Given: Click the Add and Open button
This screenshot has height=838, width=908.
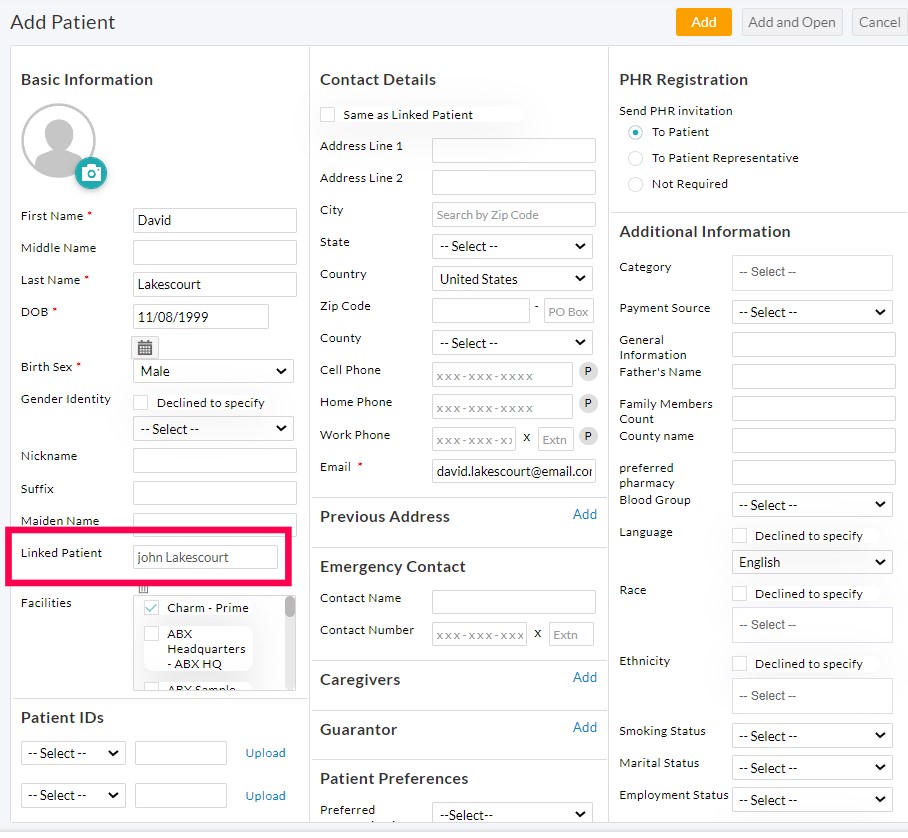Looking at the screenshot, I should click(791, 21).
